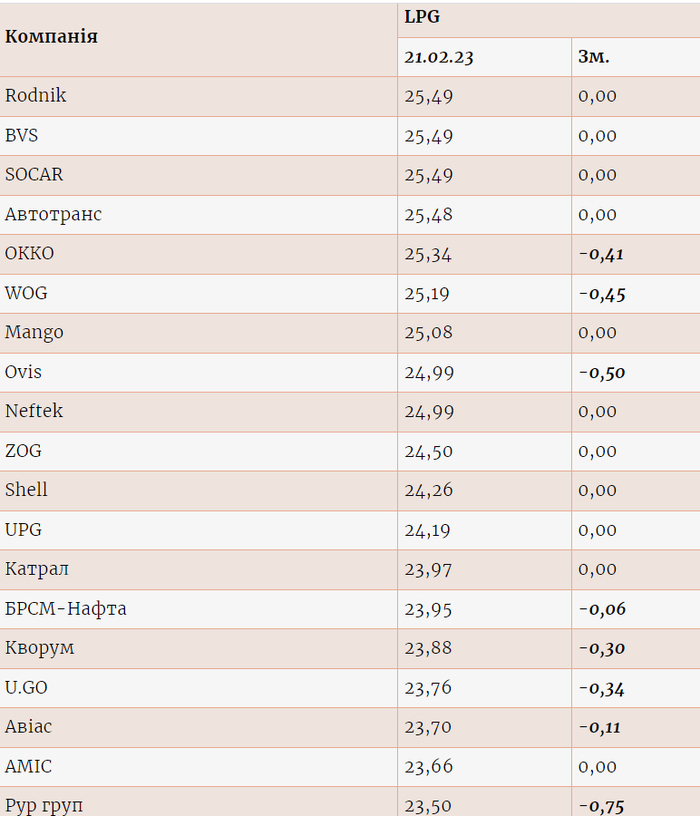Select the 21.02.23 date header cell
This screenshot has width=700, height=816.
439,57
